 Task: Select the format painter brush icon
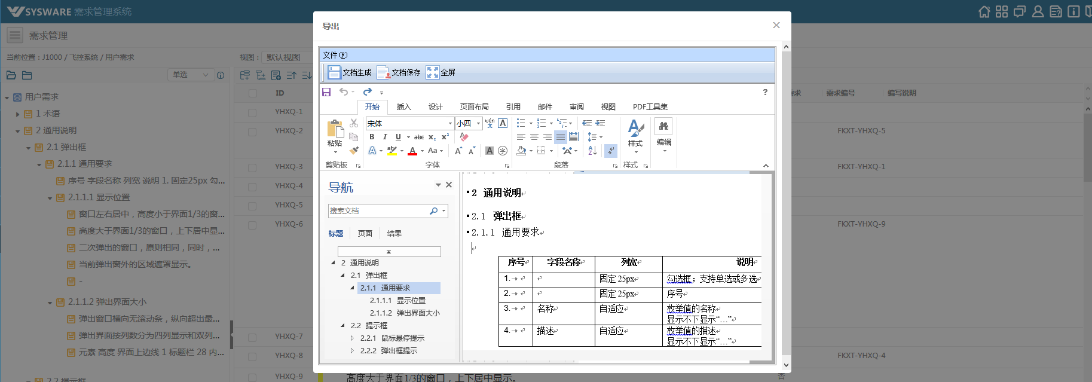tap(354, 150)
